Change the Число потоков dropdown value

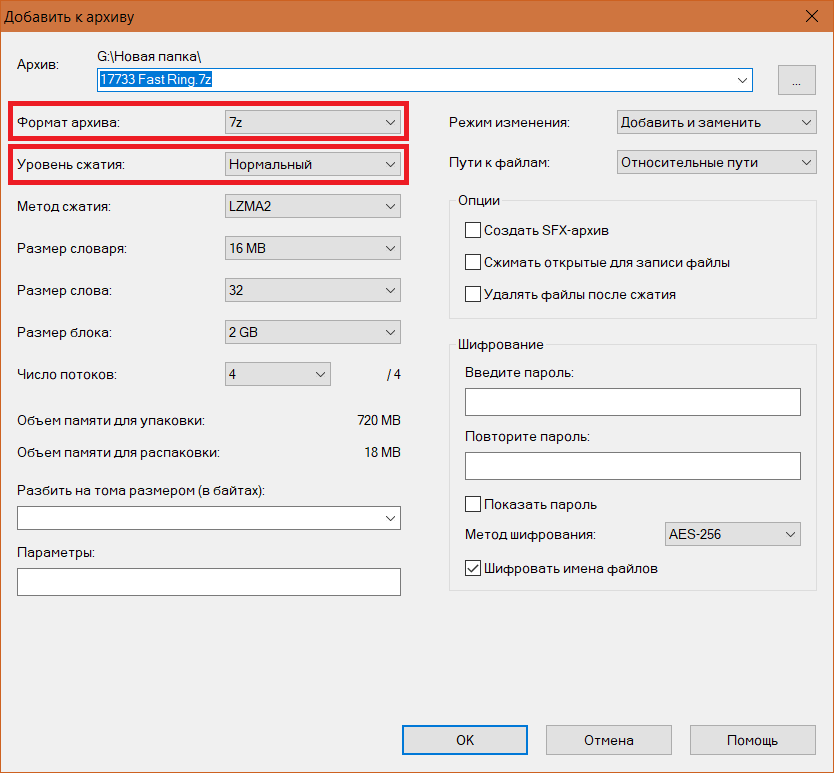click(x=278, y=375)
